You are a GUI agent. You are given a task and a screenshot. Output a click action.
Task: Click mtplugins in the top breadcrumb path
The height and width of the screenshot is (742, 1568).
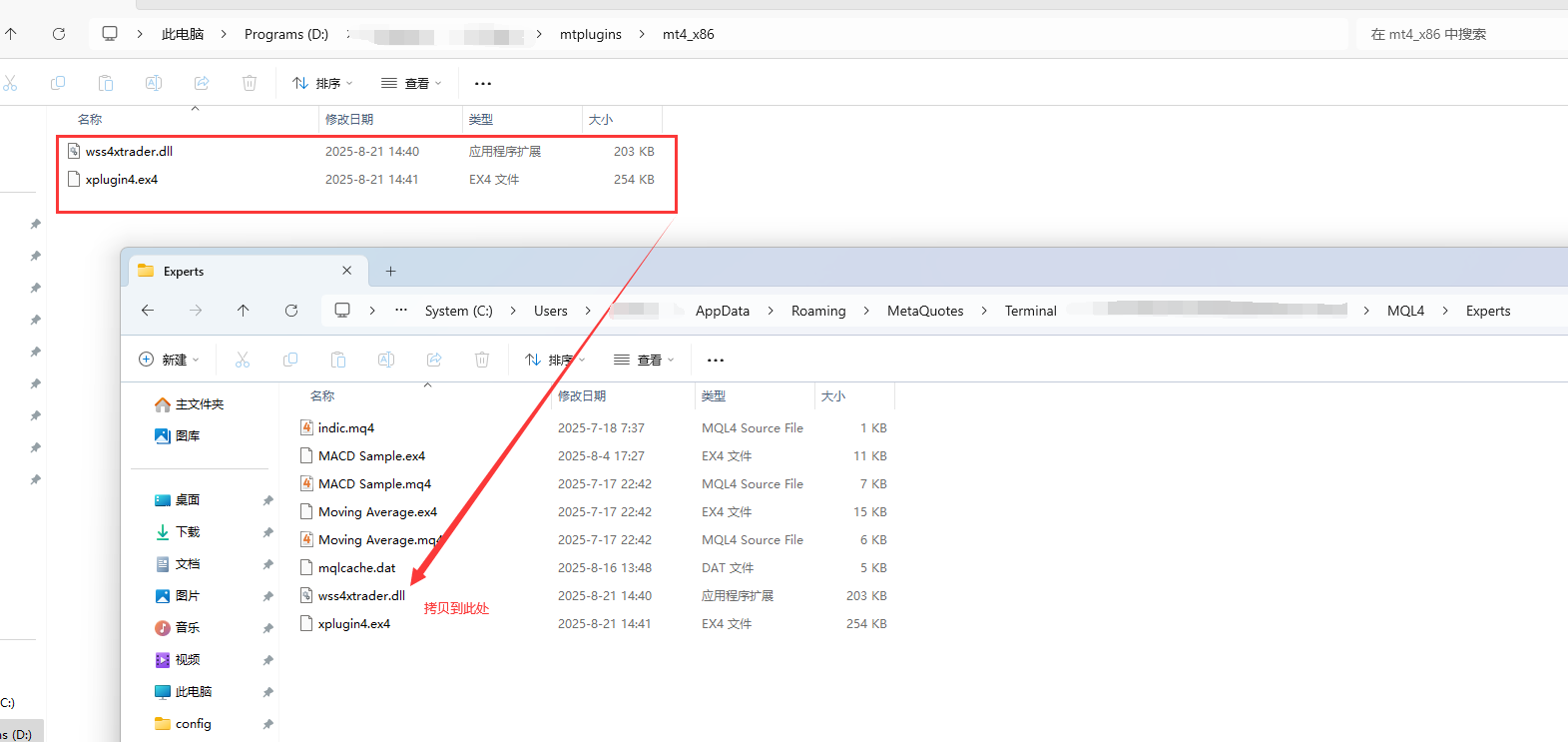(x=590, y=34)
